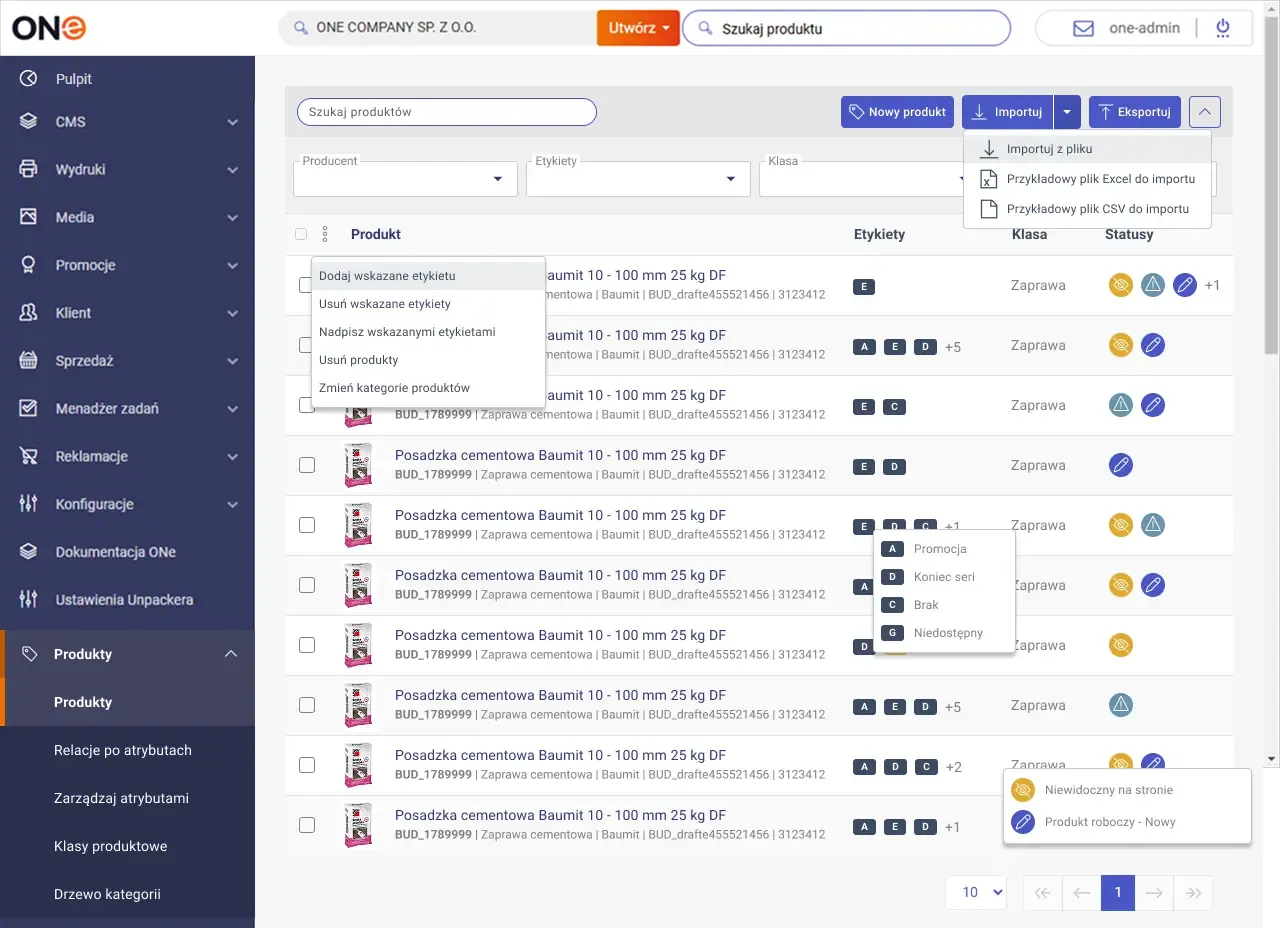
Task: Open the mail envelope icon beside one-admin
Action: click(x=1083, y=29)
